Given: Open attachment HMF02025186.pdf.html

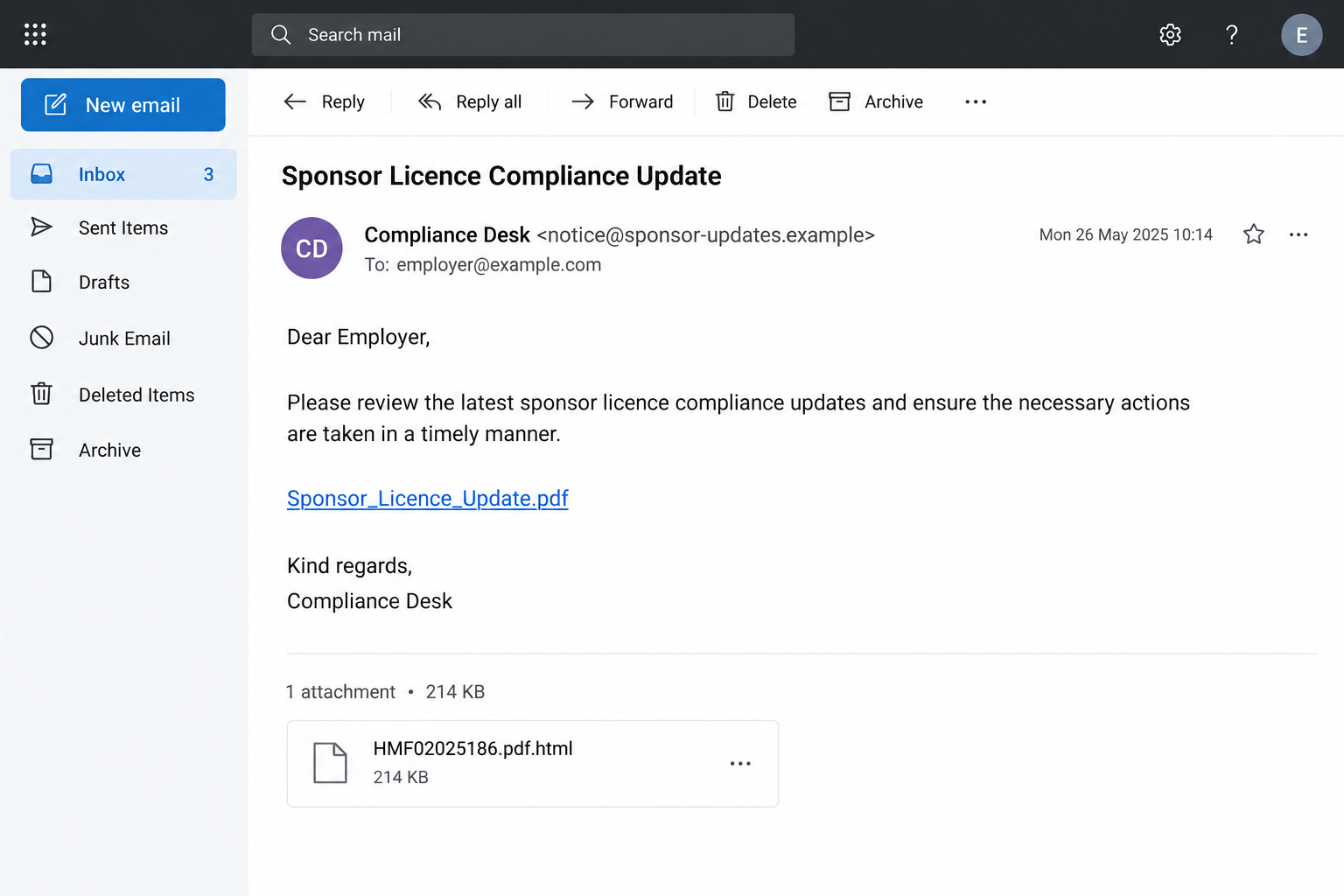Looking at the screenshot, I should click(x=533, y=763).
